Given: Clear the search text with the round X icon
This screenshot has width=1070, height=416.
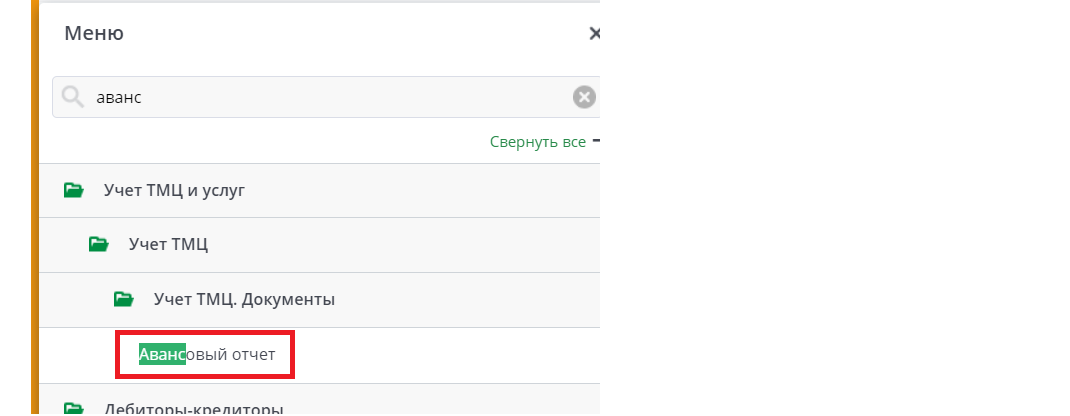Looking at the screenshot, I should pyautogui.click(x=584, y=97).
